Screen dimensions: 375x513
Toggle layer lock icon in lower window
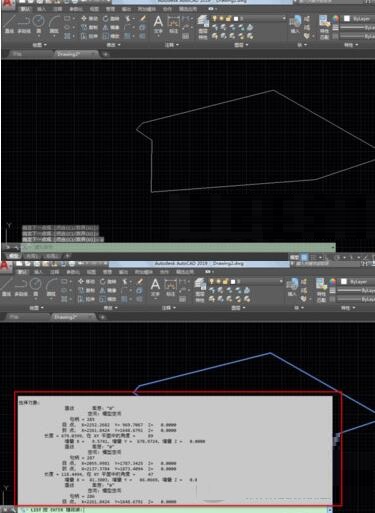(x=225, y=282)
